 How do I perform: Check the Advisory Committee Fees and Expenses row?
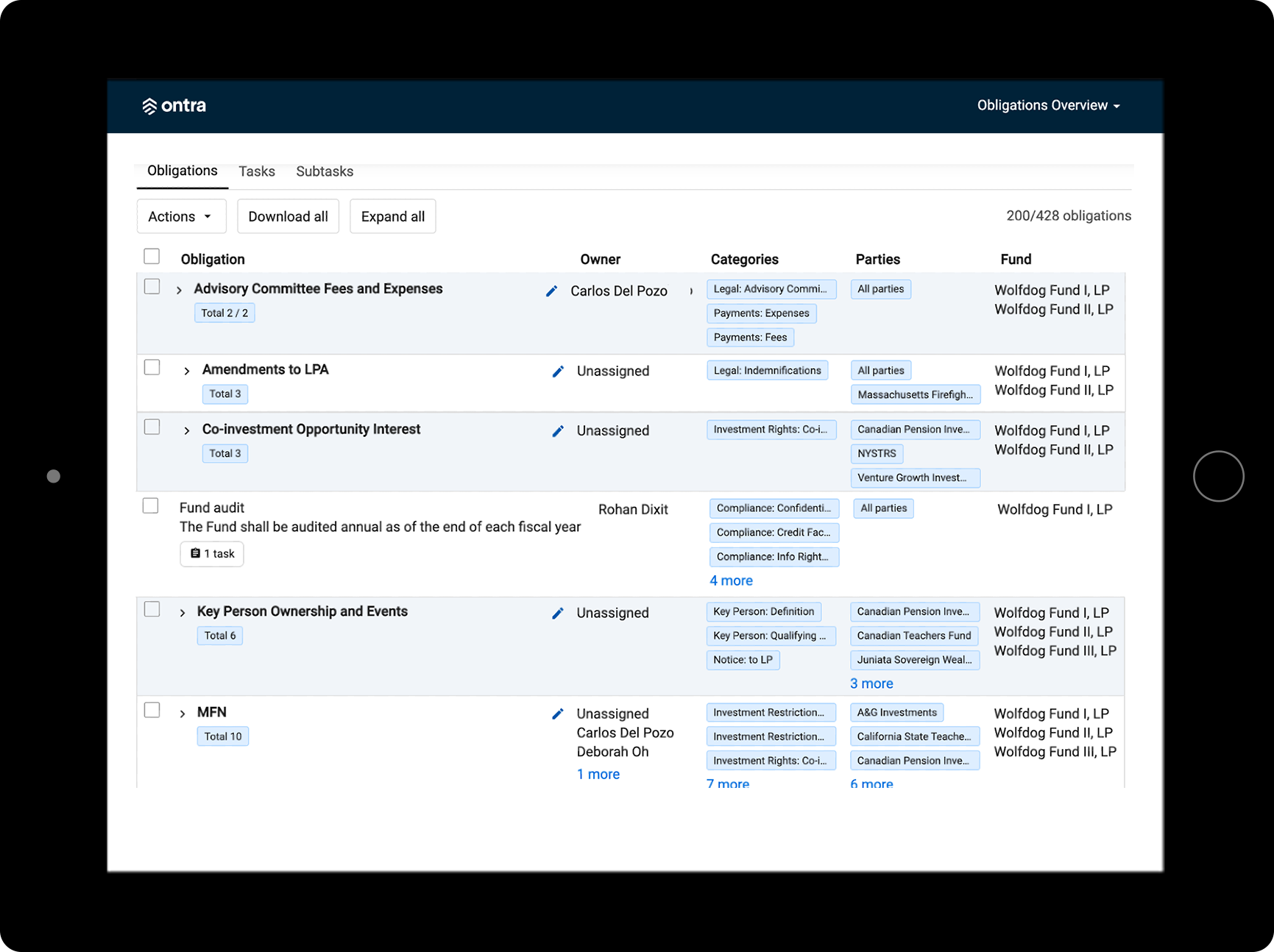[152, 286]
